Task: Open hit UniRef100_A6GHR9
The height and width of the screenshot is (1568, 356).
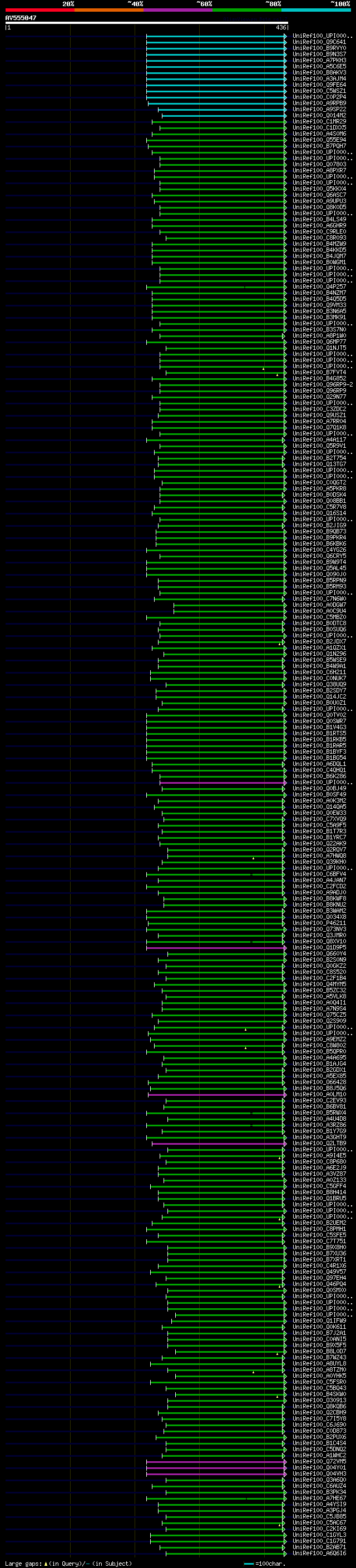Action: pyautogui.click(x=319, y=225)
